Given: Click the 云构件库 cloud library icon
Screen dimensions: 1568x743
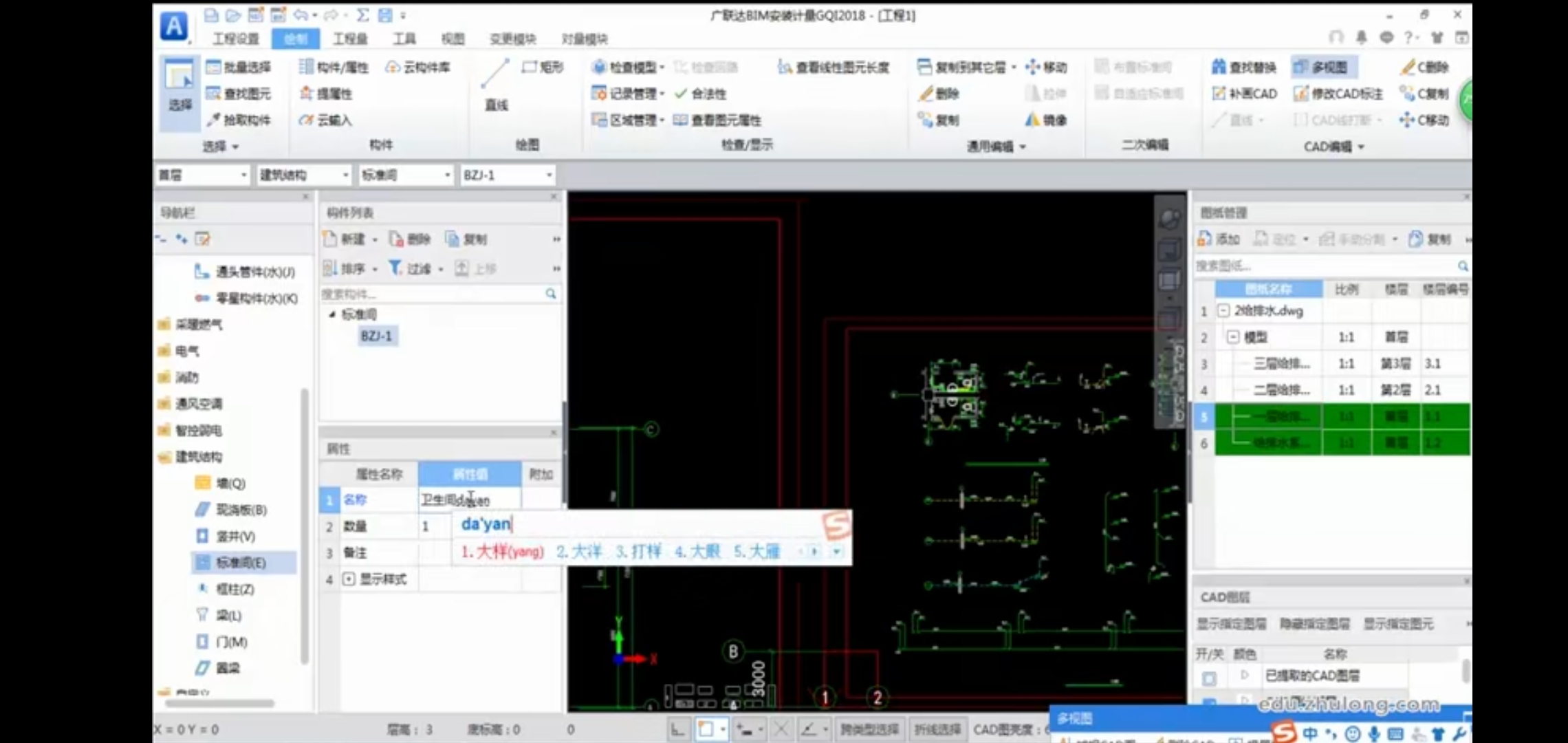Looking at the screenshot, I should pyautogui.click(x=393, y=67).
